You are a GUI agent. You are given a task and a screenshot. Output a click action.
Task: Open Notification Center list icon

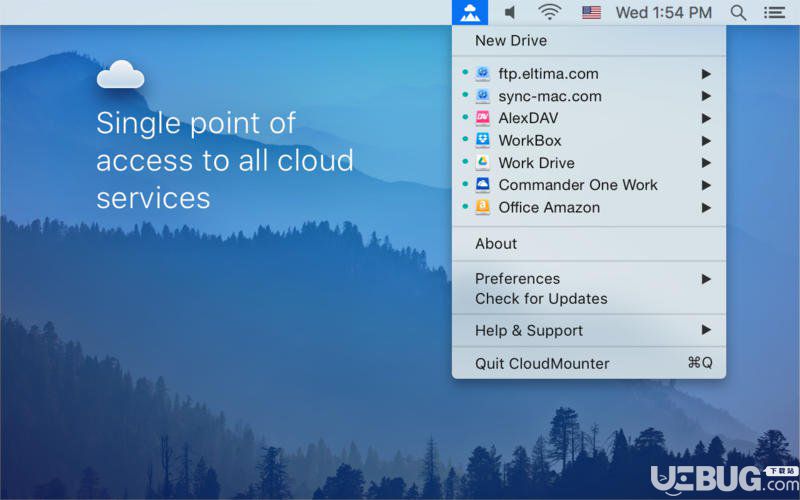coord(774,13)
